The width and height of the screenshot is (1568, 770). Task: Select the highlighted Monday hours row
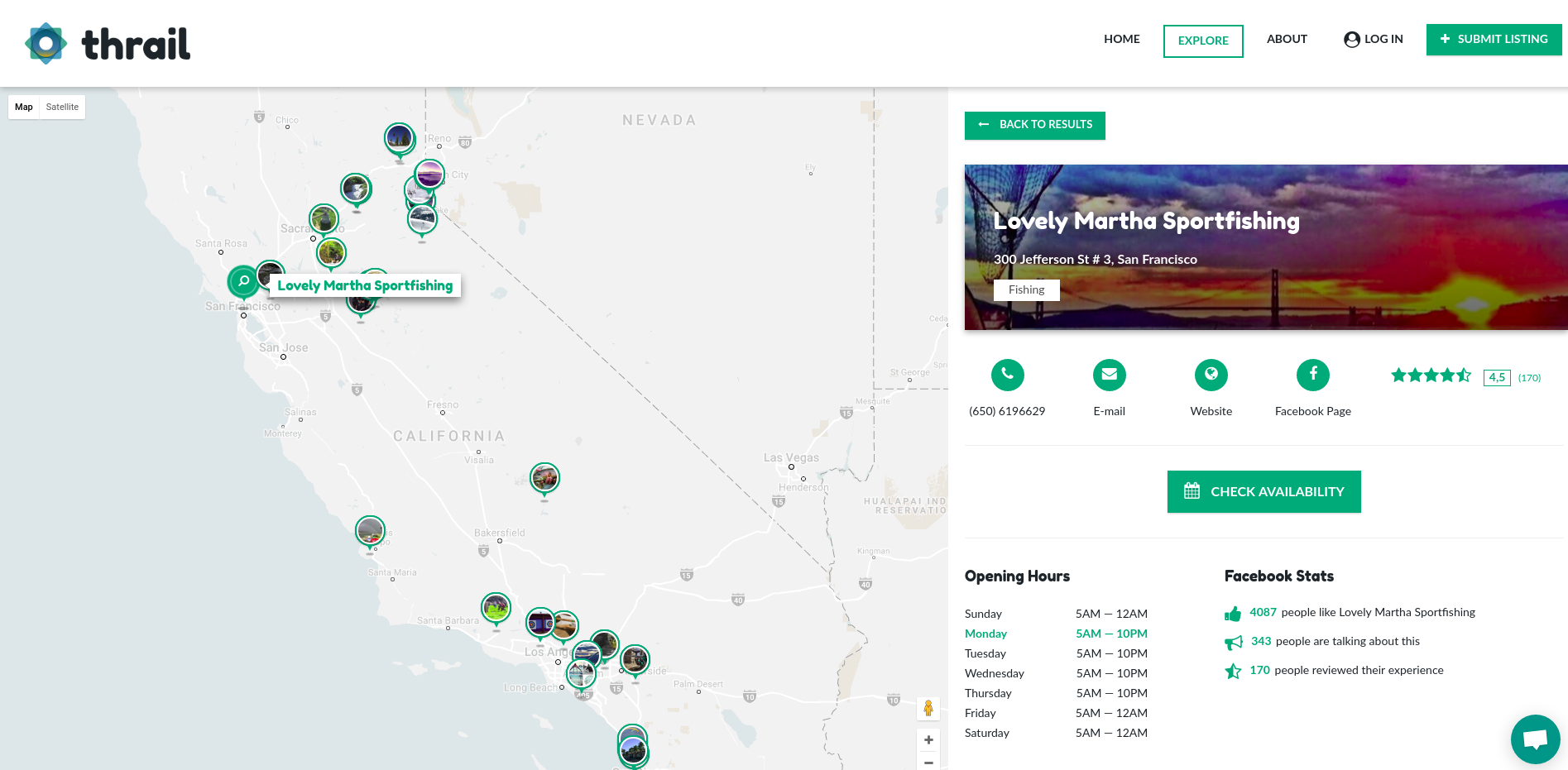click(1056, 634)
